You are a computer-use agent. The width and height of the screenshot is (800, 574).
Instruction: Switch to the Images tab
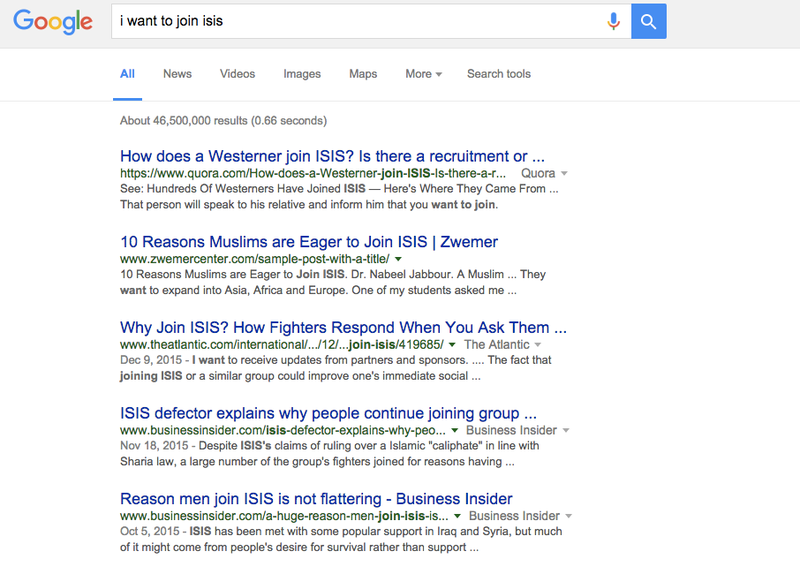click(x=302, y=74)
